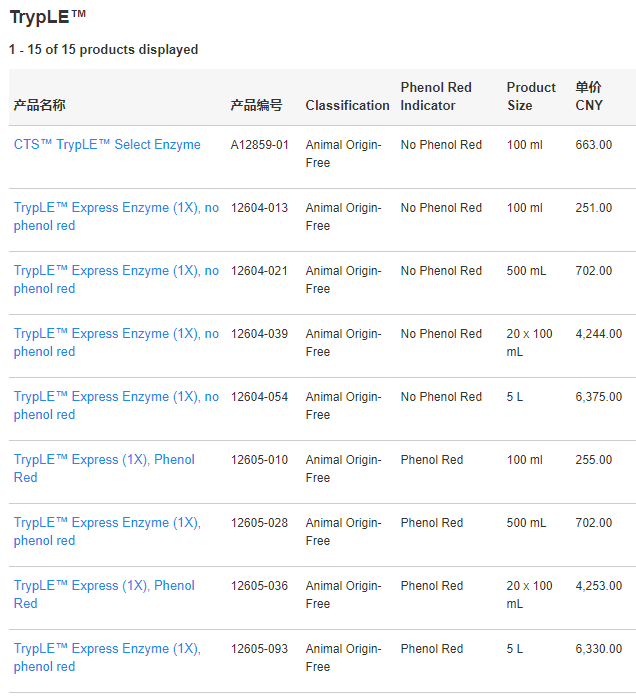The image size is (636, 697).
Task: Click the 5 L size for 12604-054
Action: click(x=515, y=397)
